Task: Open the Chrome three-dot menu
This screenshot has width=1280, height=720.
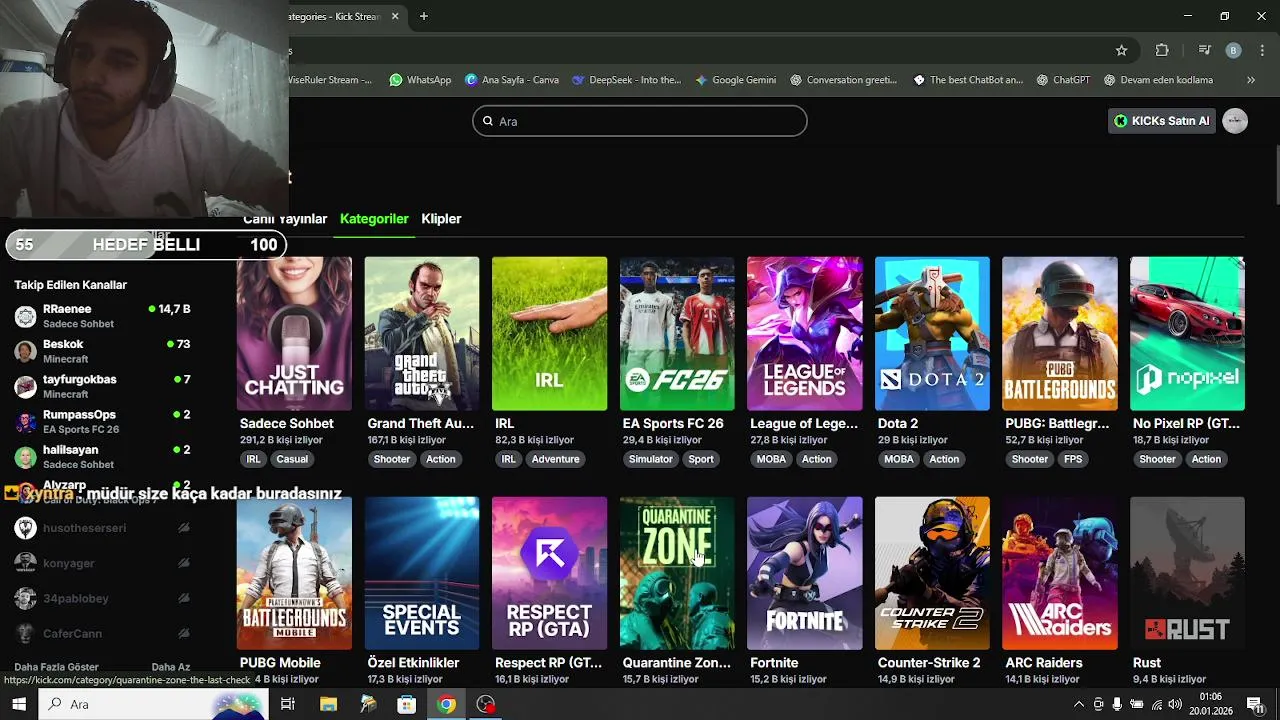Action: (1264, 50)
